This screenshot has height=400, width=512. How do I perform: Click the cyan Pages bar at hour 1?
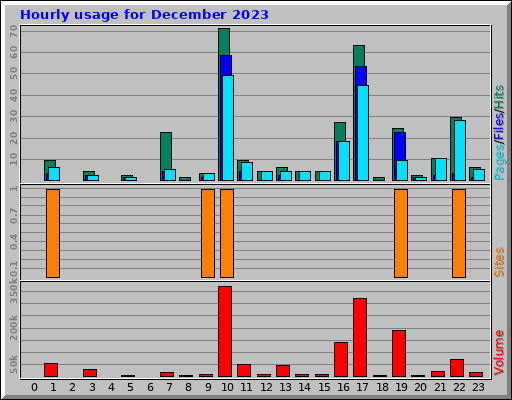[x=54, y=174]
